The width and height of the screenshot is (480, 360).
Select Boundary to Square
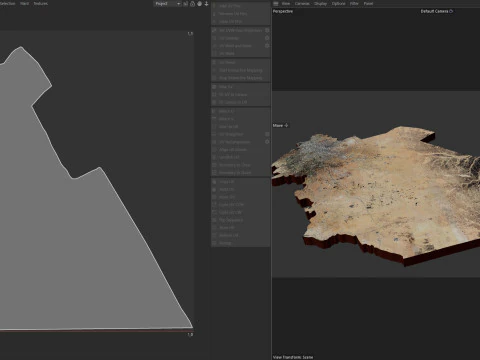pyautogui.click(x=240, y=173)
